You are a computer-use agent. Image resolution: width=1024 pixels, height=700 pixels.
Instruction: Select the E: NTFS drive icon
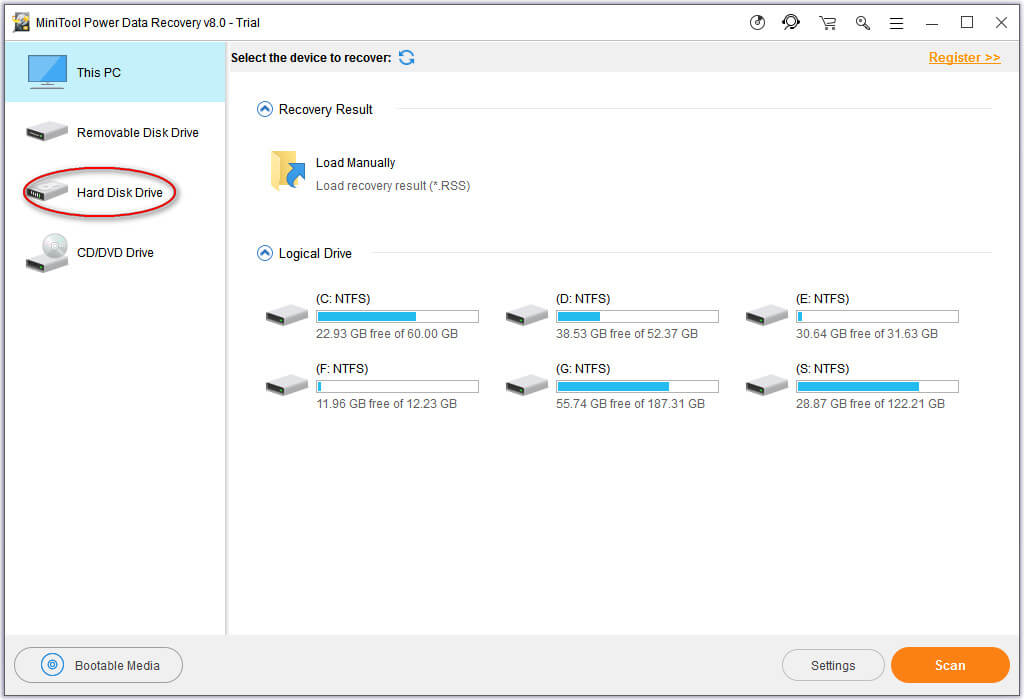pyautogui.click(x=767, y=315)
